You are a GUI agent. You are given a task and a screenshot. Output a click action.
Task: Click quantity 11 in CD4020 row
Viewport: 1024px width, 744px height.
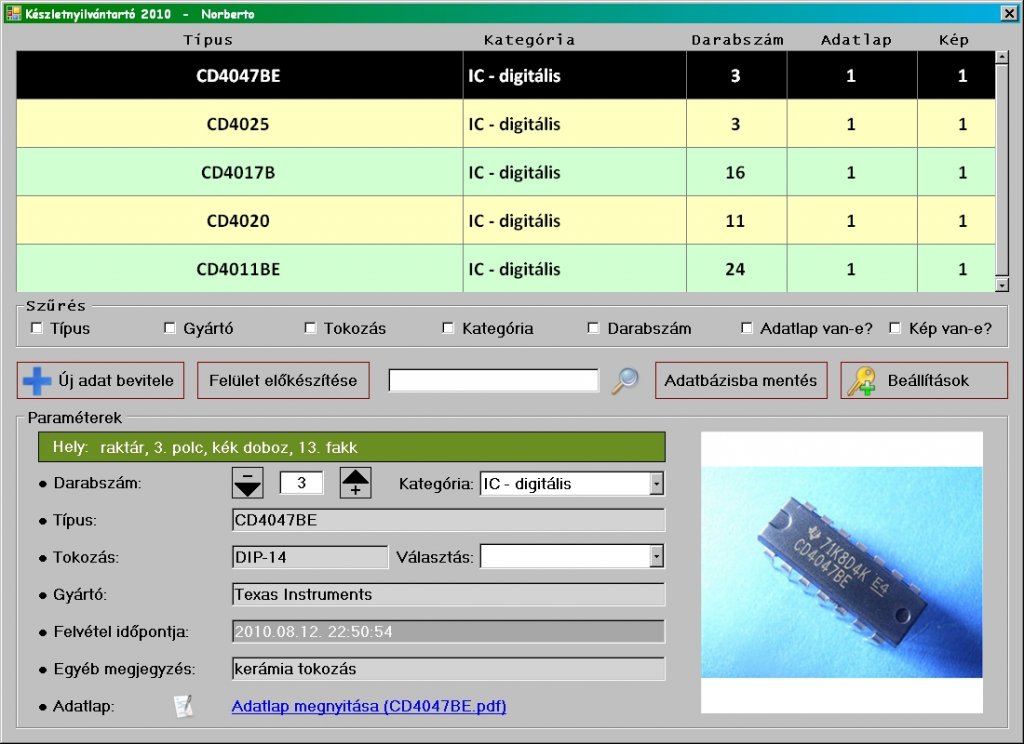(735, 221)
